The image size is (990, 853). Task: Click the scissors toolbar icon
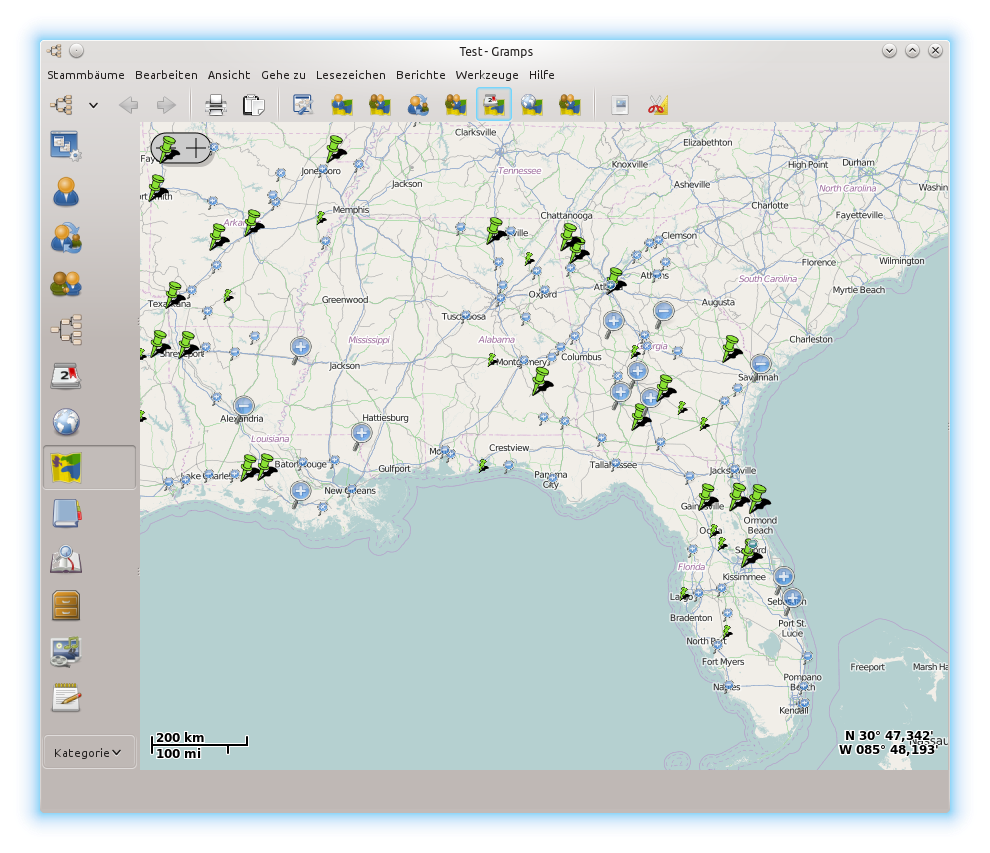(x=657, y=105)
